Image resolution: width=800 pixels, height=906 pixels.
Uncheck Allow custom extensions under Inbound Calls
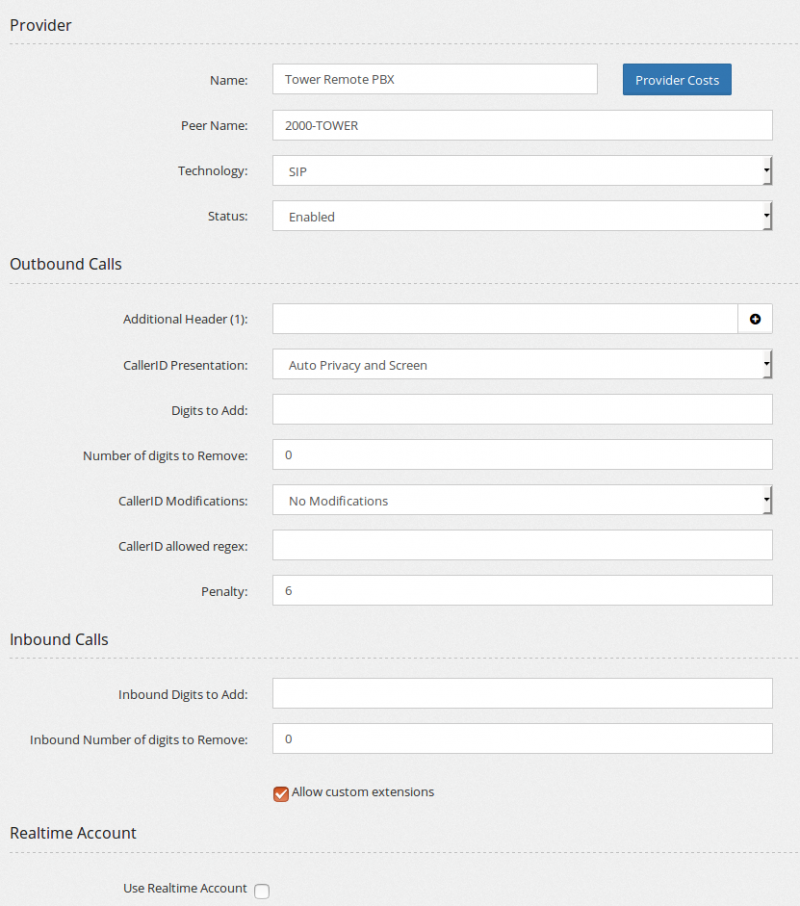coord(280,792)
